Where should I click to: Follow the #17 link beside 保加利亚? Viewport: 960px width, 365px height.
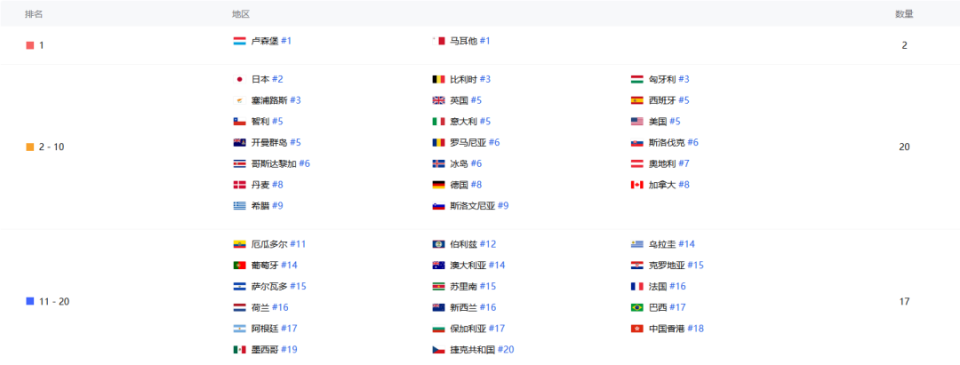(x=497, y=329)
